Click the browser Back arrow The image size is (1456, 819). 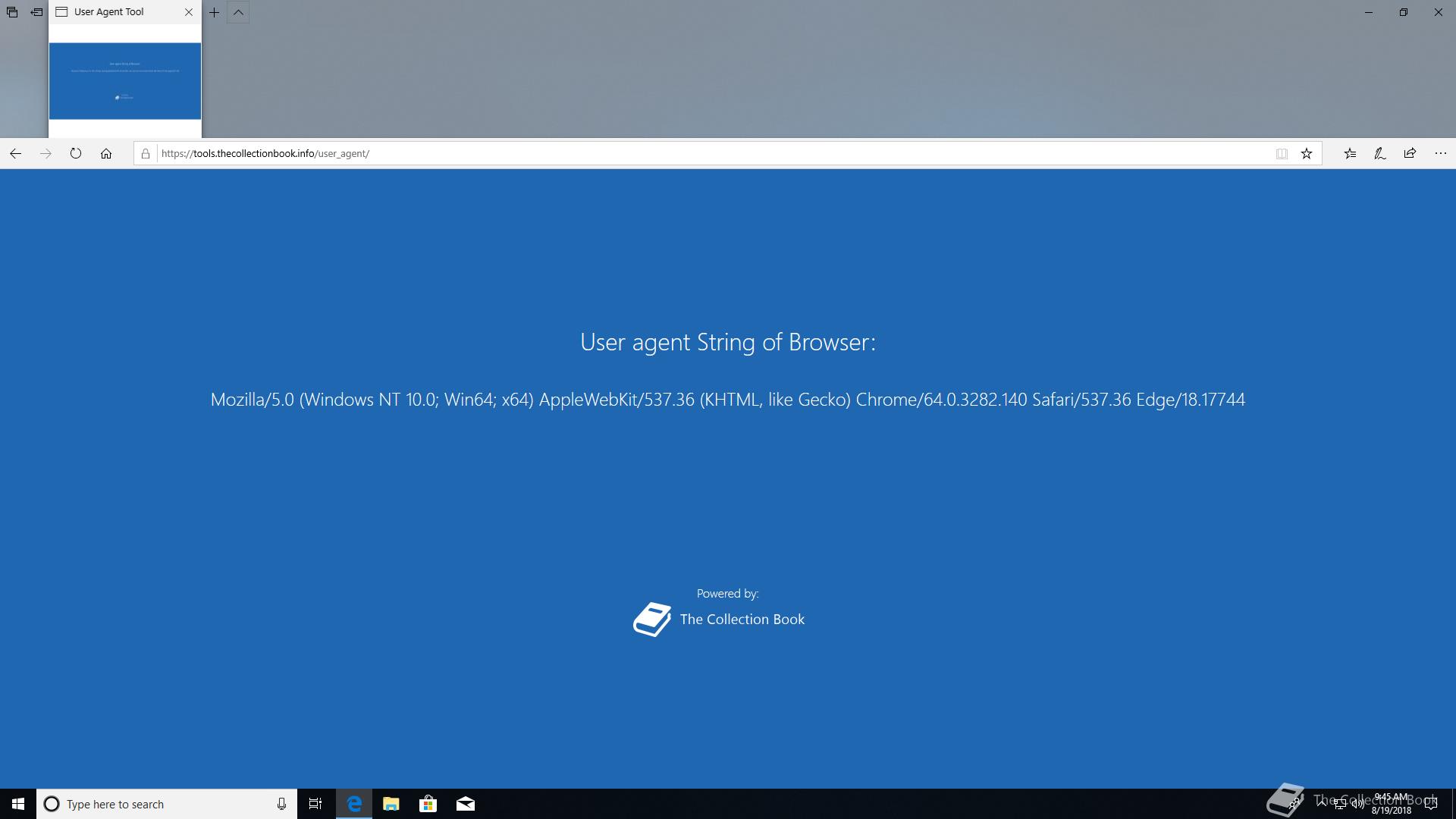click(15, 154)
